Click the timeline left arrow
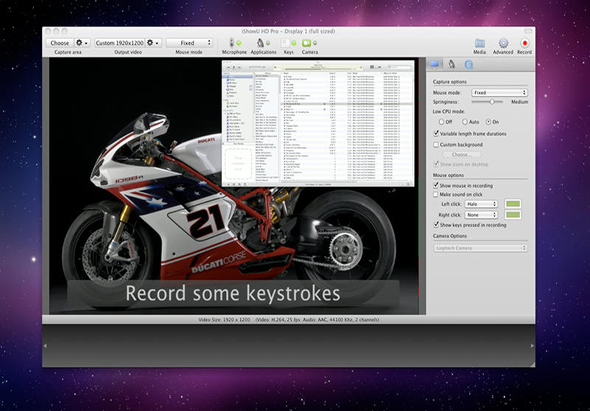This screenshot has height=411, width=590. click(45, 346)
